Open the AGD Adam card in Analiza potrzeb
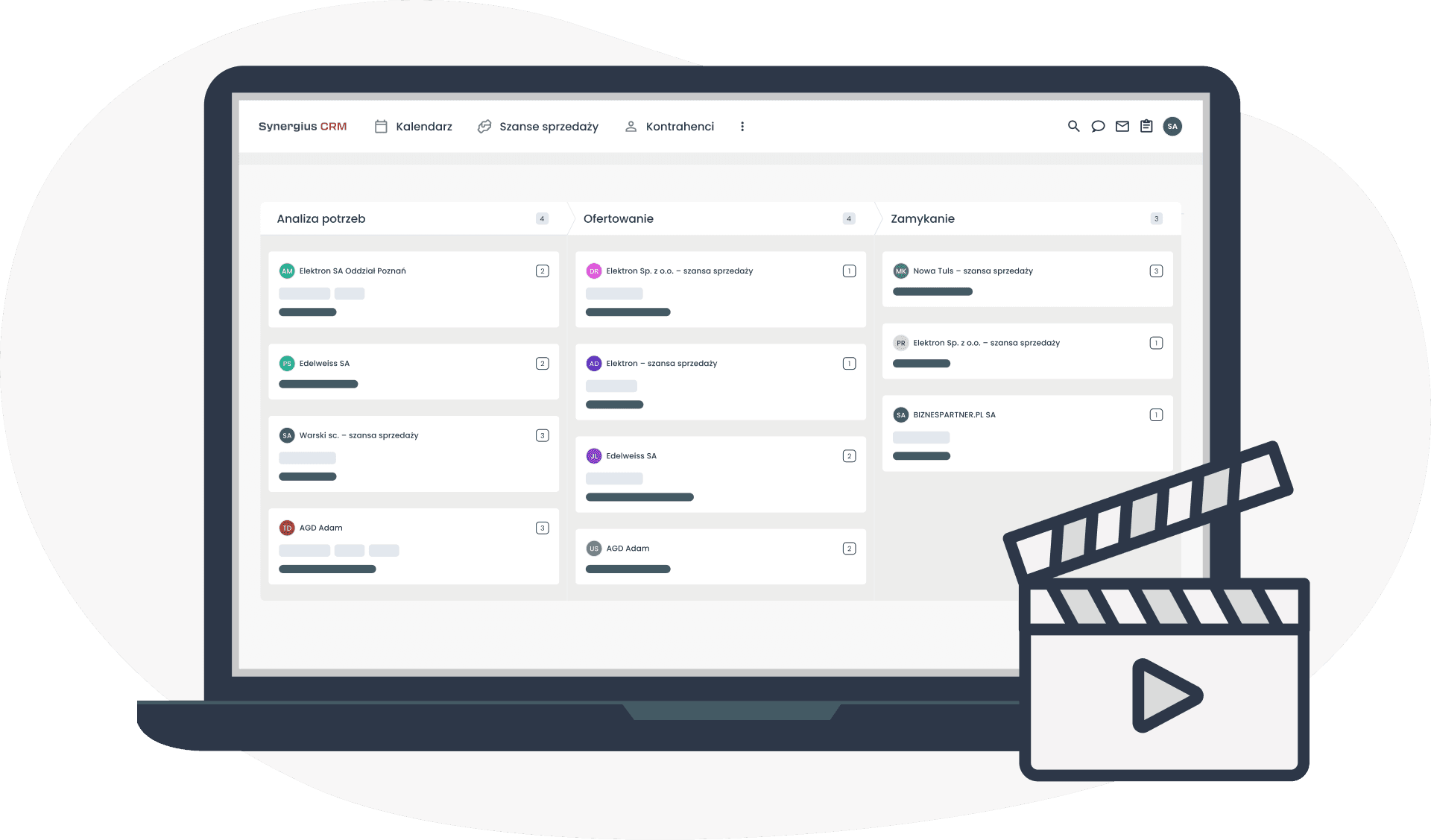 click(x=414, y=546)
